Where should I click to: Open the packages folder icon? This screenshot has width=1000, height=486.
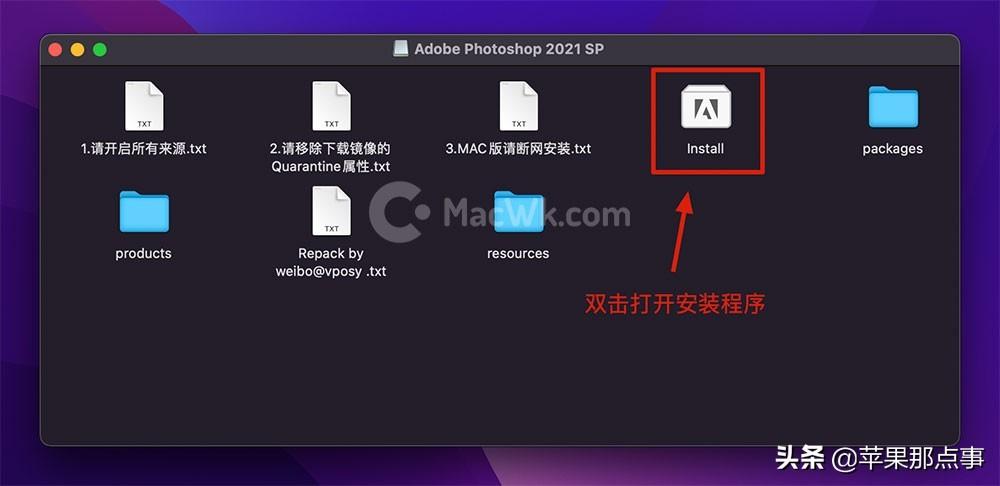[x=893, y=107]
